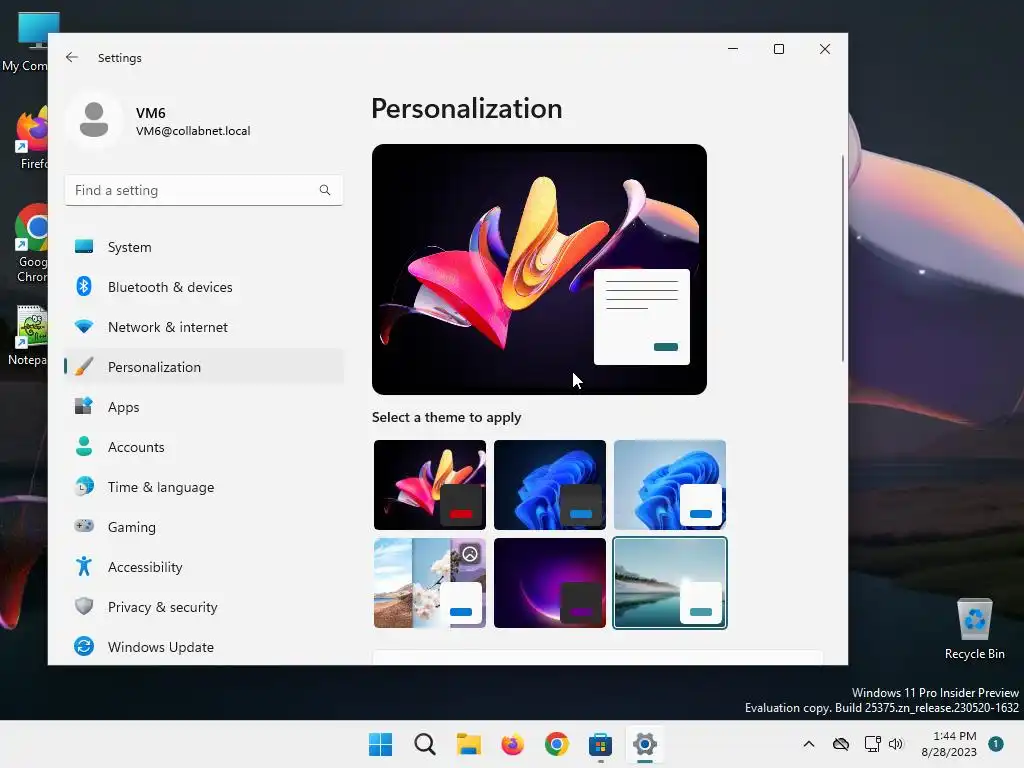This screenshot has width=1024, height=768.
Task: Apply the teal lake landscape theme
Action: click(x=670, y=583)
